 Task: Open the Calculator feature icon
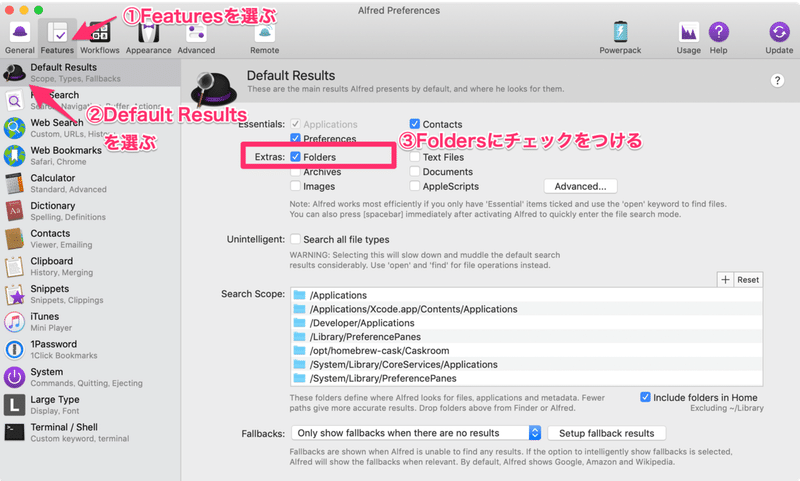click(14, 183)
